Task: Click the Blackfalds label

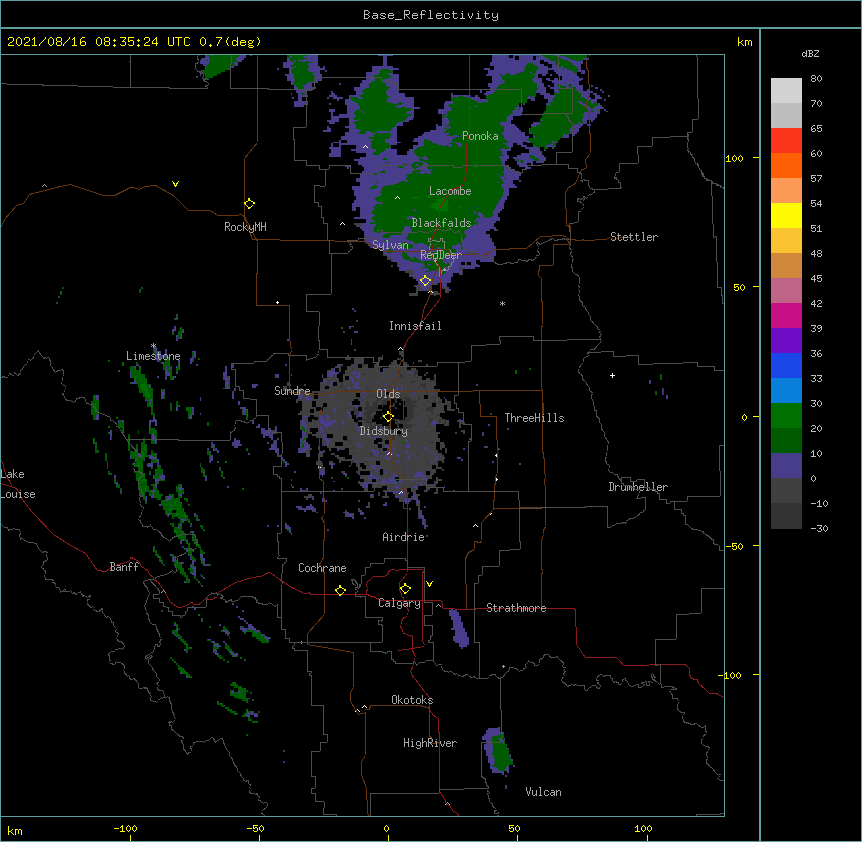Action: tap(441, 223)
